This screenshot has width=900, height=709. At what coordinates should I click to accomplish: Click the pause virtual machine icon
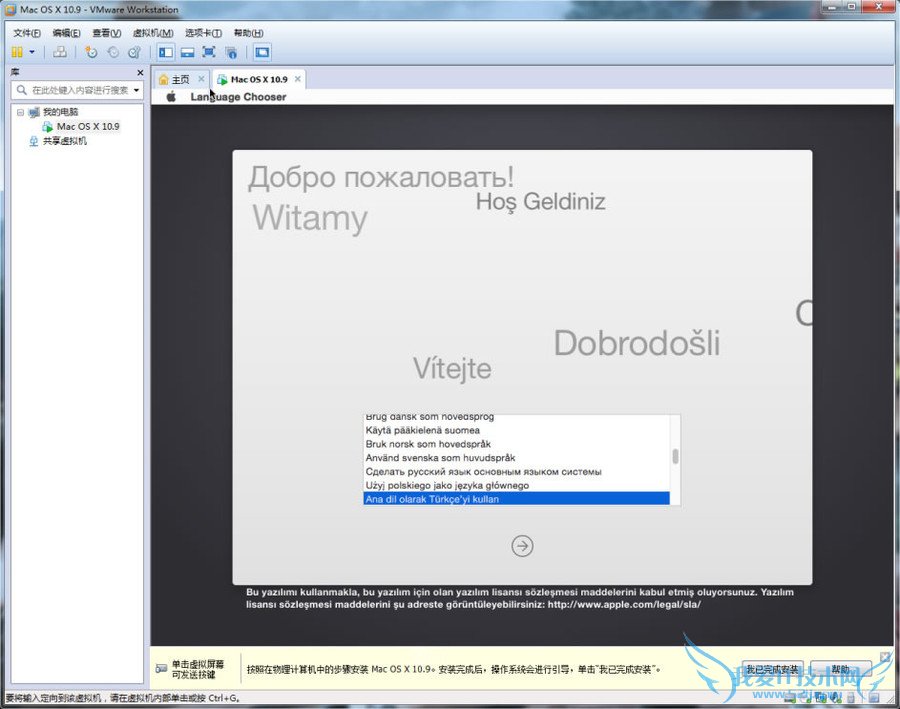coord(16,52)
